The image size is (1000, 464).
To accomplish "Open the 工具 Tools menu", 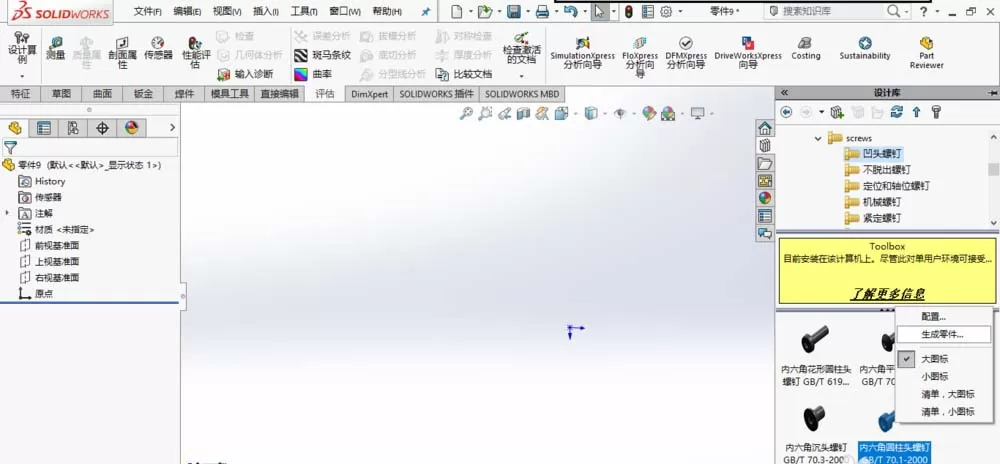I will (304, 11).
